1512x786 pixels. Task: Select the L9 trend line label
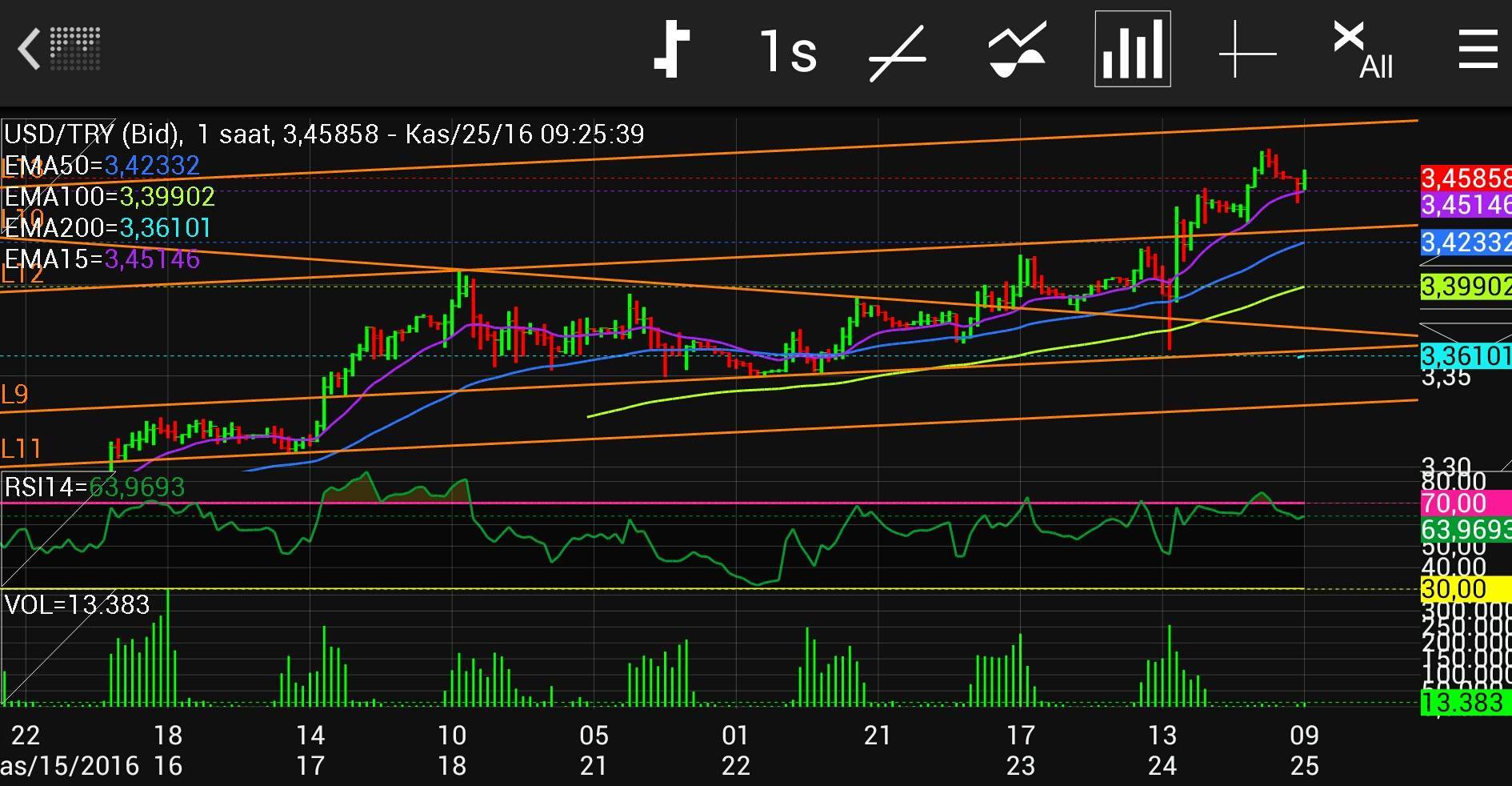pos(15,395)
